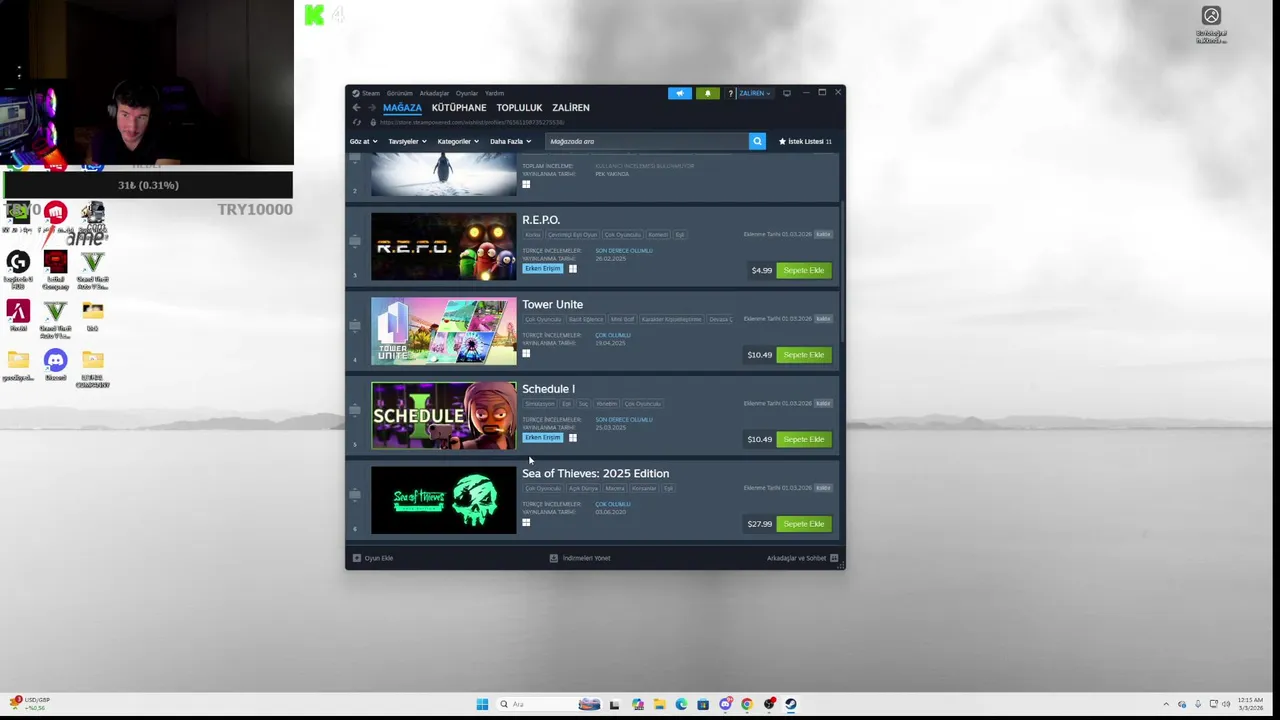Add Tower Unite to cart
This screenshot has width=1280, height=720.
click(804, 355)
